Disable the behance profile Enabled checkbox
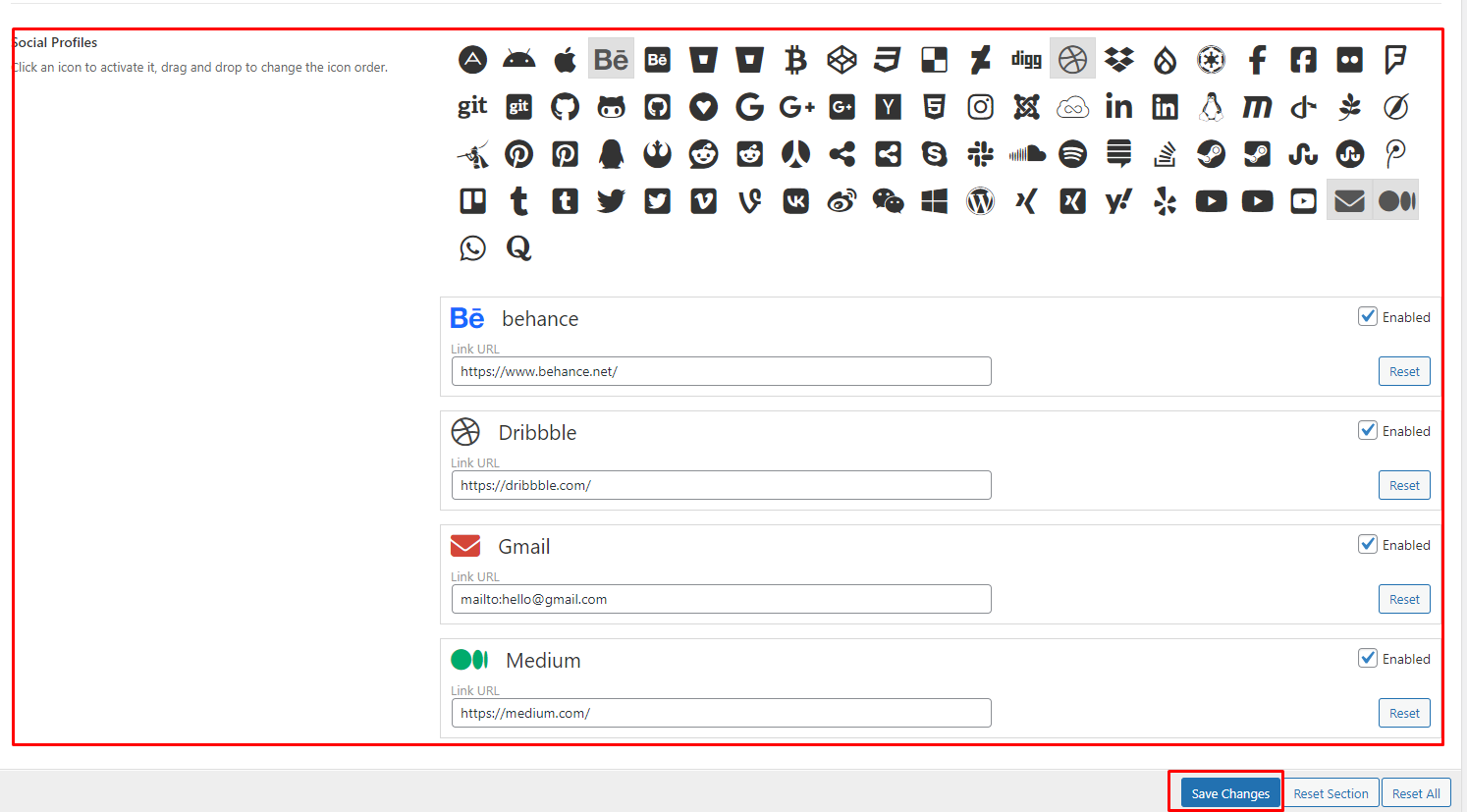 point(1367,316)
